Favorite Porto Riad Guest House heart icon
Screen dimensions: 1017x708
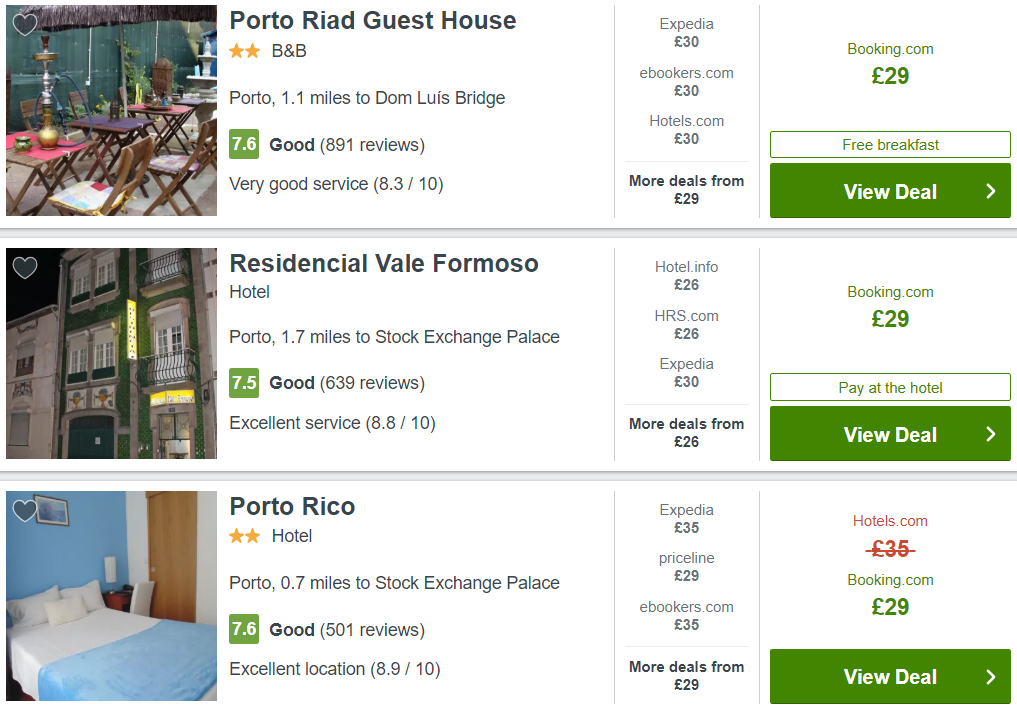(x=25, y=24)
